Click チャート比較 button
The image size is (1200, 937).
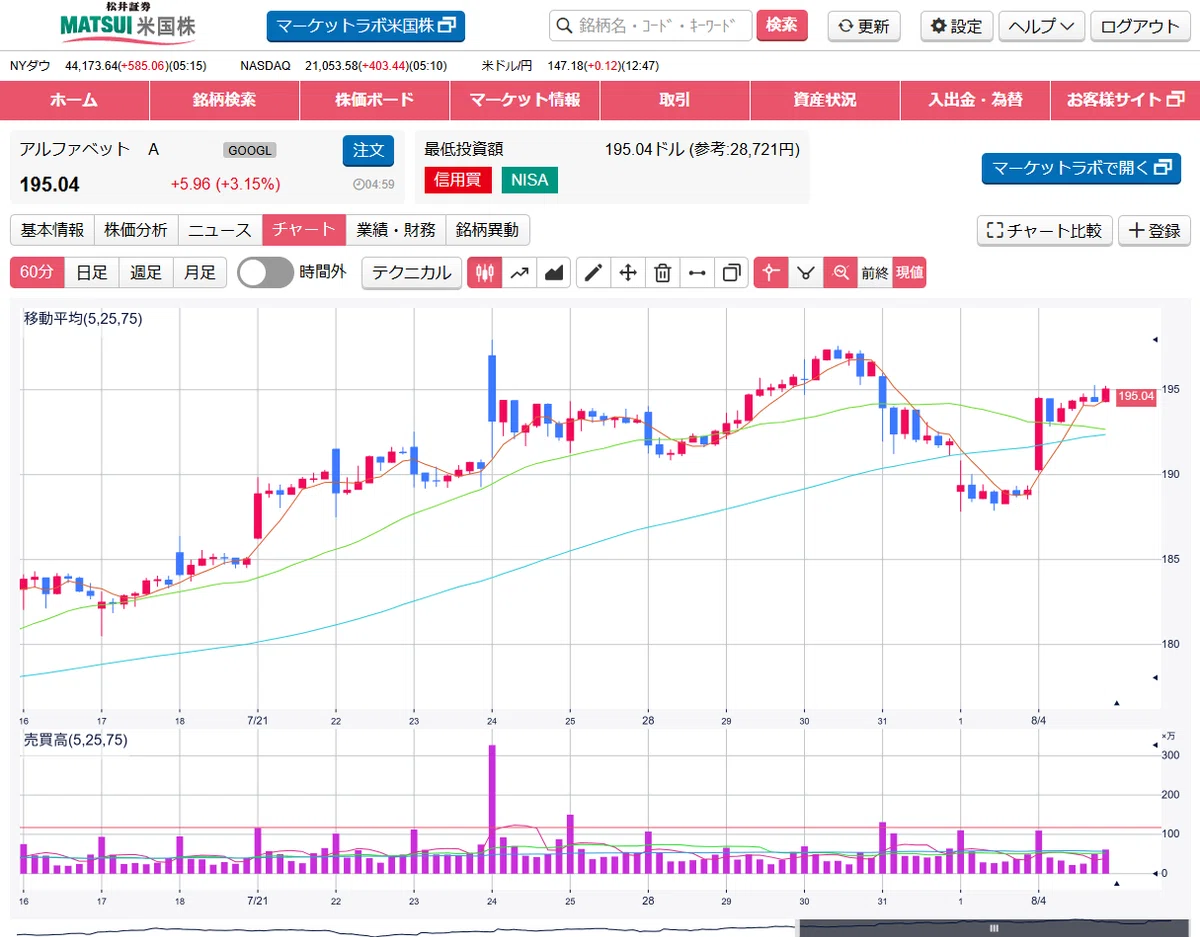pos(1044,230)
